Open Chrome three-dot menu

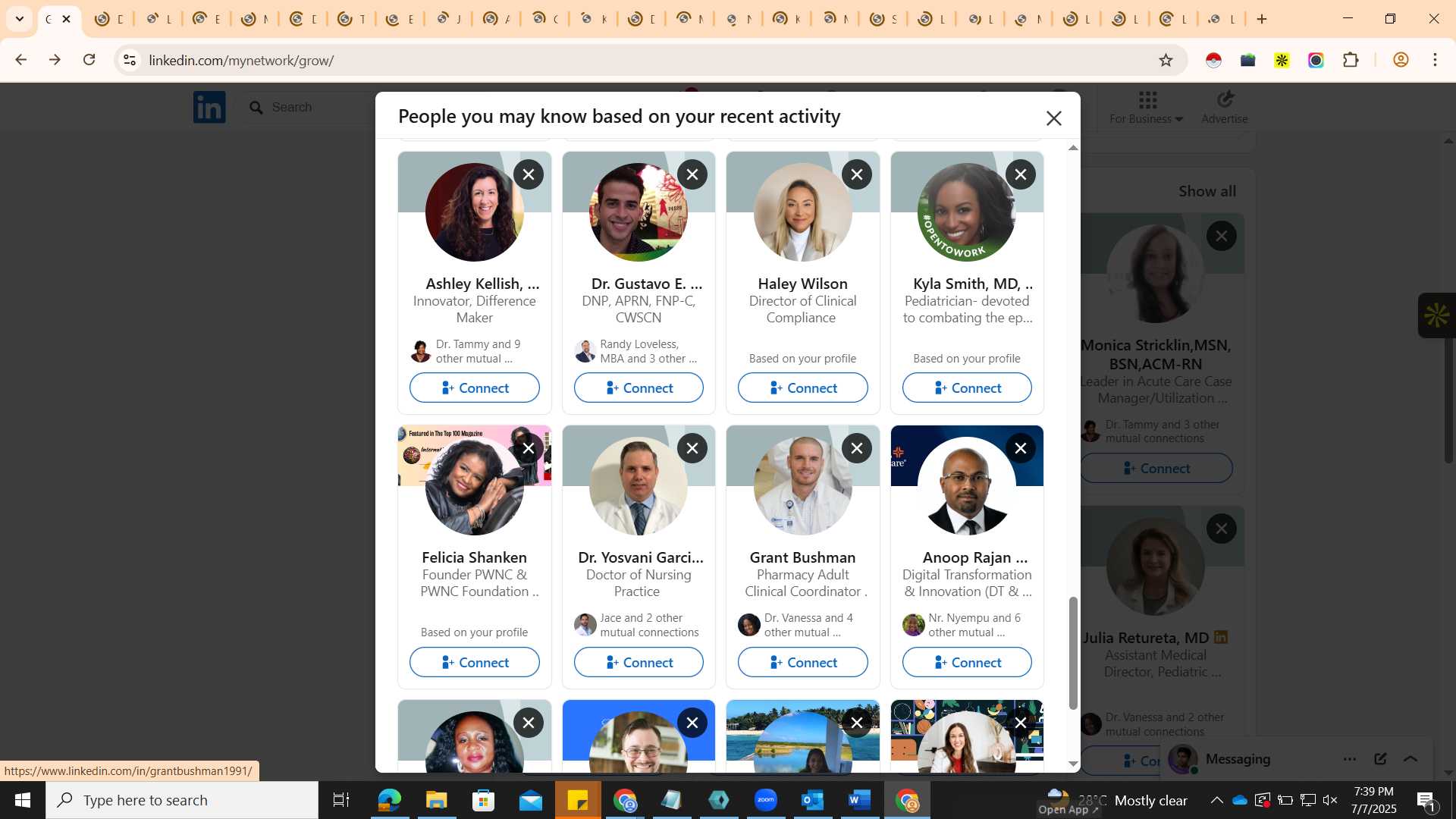(1435, 60)
